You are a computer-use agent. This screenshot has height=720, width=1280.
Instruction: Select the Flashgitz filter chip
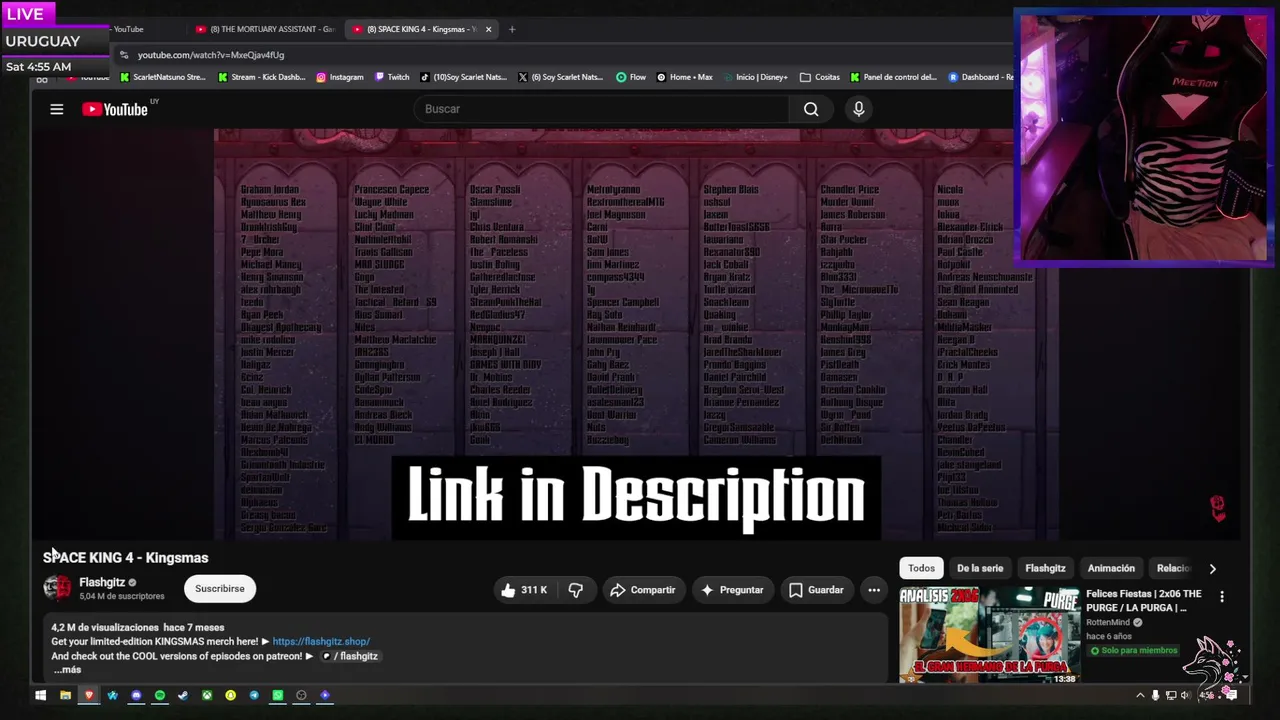[x=1045, y=568]
